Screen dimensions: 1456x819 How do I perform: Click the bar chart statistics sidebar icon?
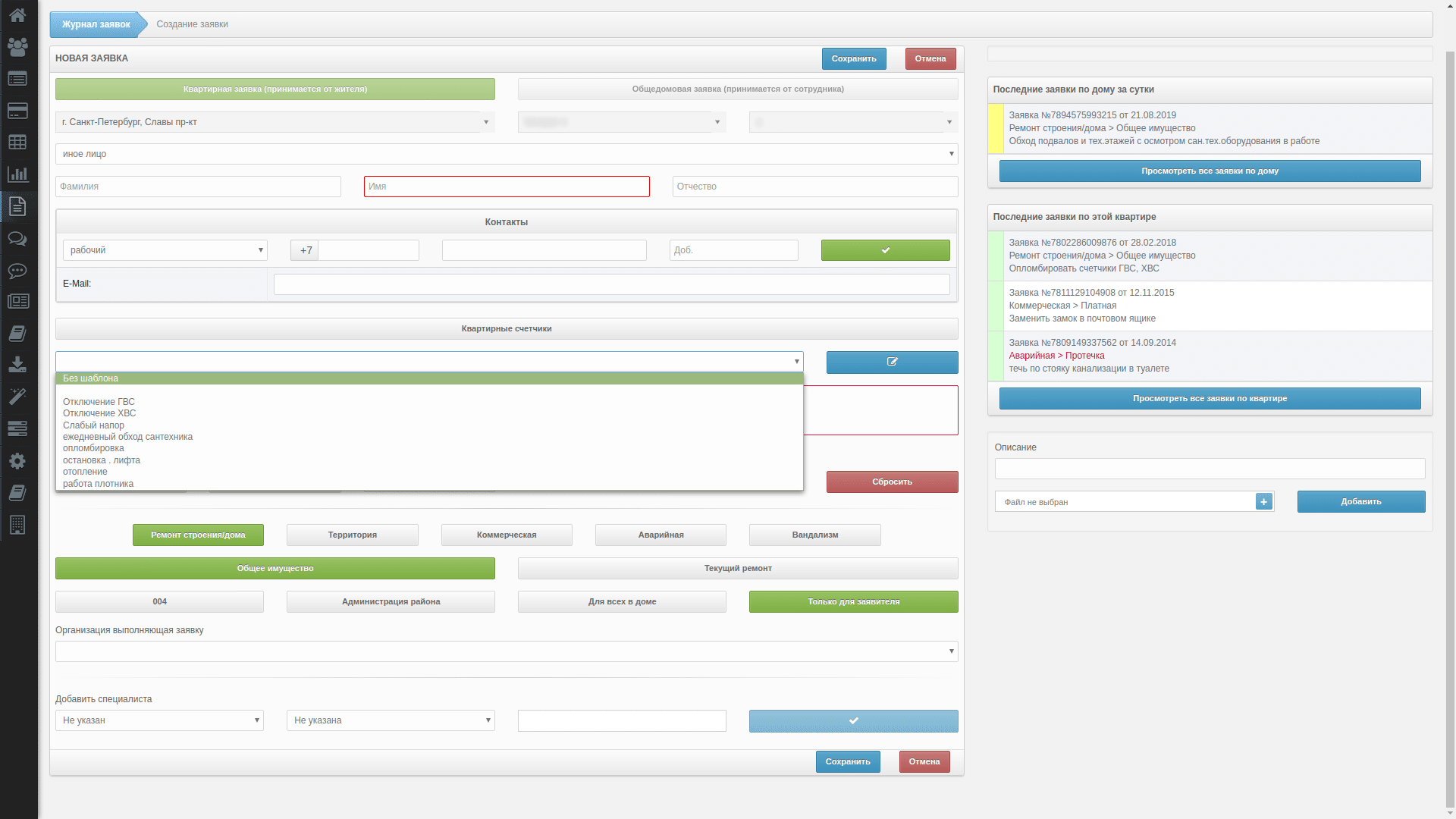(x=17, y=174)
